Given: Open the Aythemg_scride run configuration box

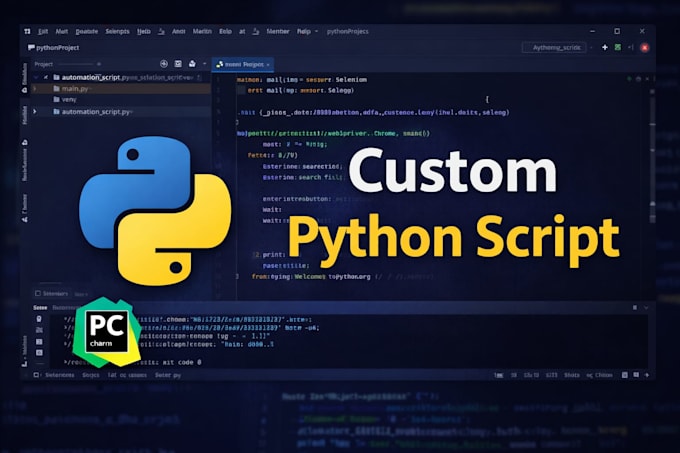Looking at the screenshot, I should tap(554, 47).
